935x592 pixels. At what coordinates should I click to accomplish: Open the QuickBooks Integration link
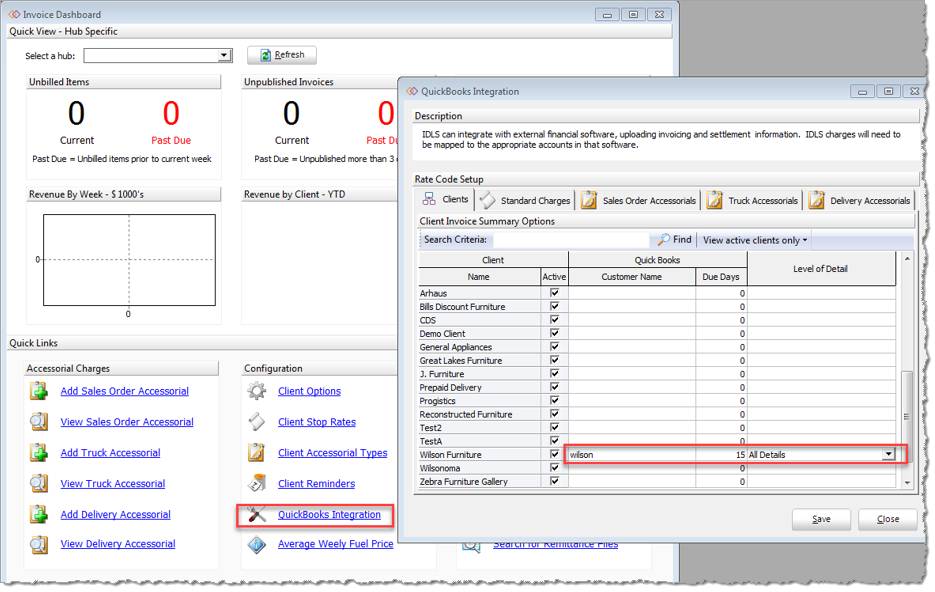(329, 514)
